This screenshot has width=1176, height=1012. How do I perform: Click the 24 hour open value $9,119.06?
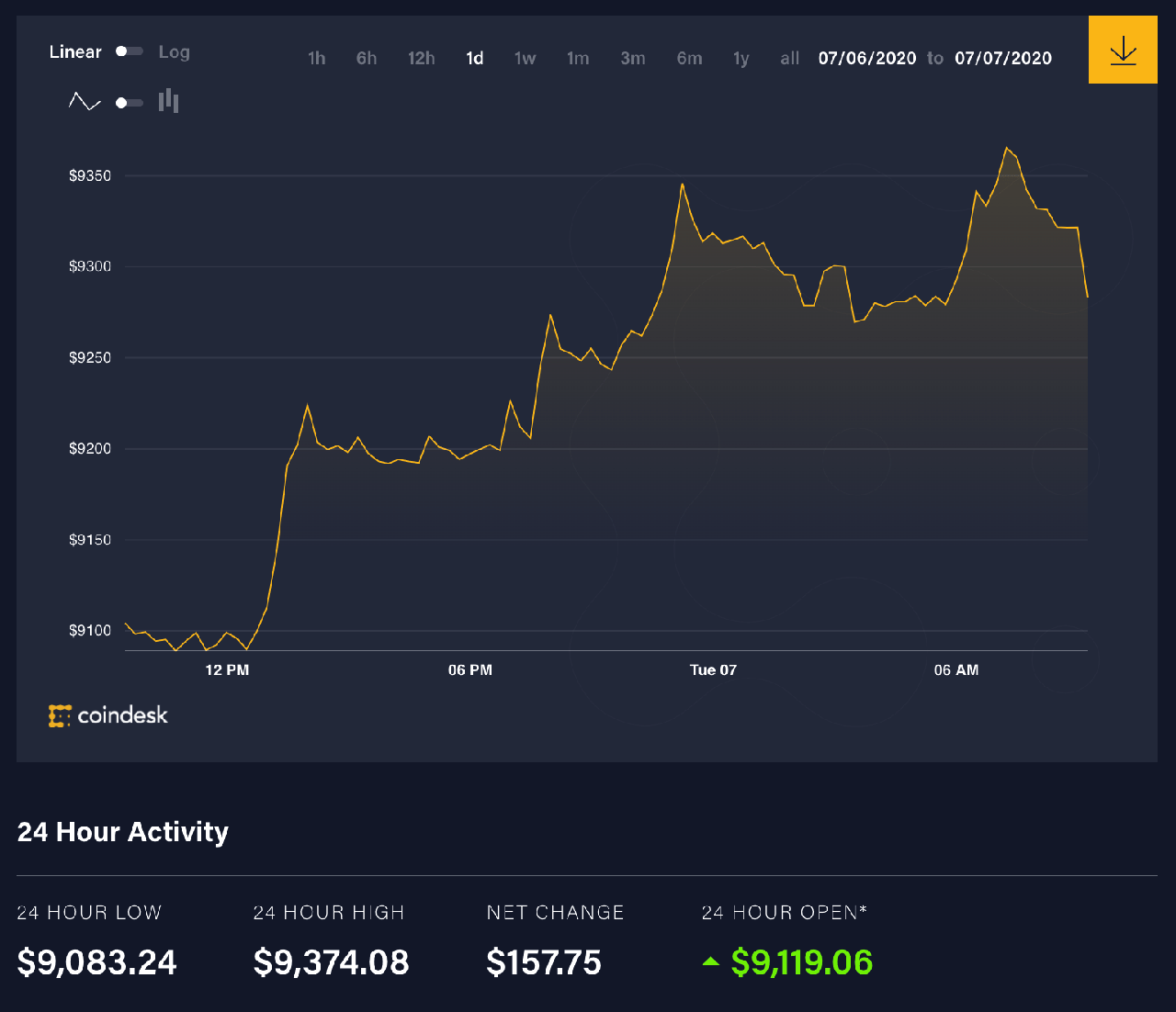click(x=802, y=962)
